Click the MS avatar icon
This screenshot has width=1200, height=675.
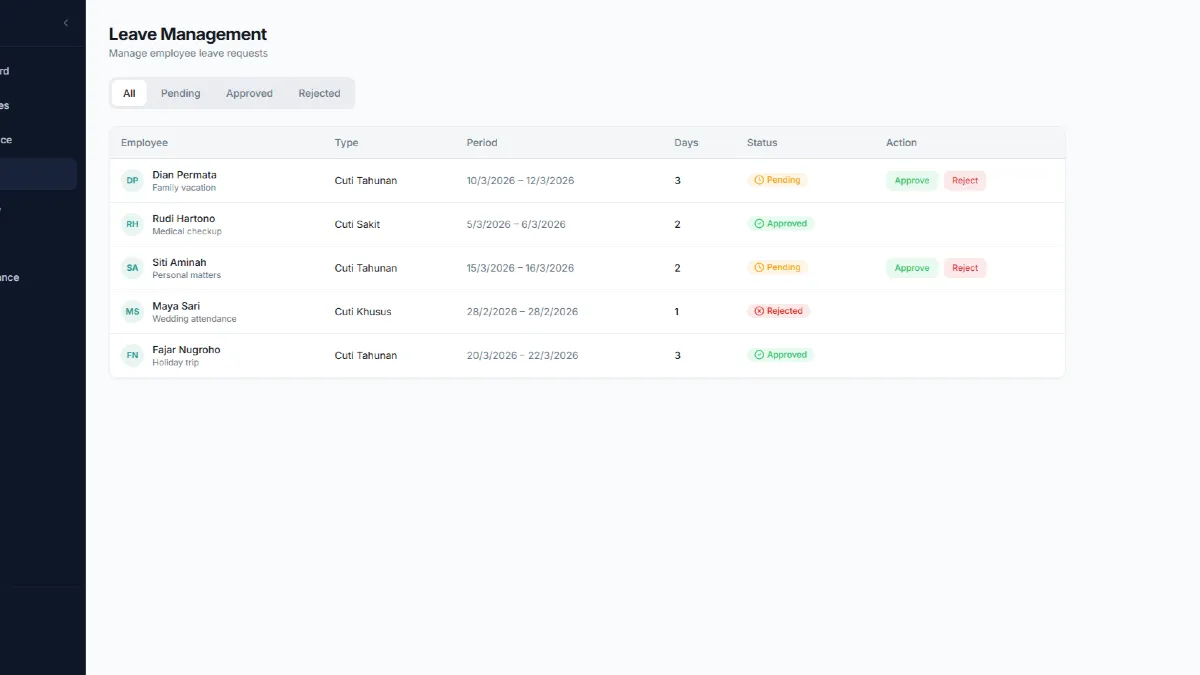pyautogui.click(x=132, y=312)
